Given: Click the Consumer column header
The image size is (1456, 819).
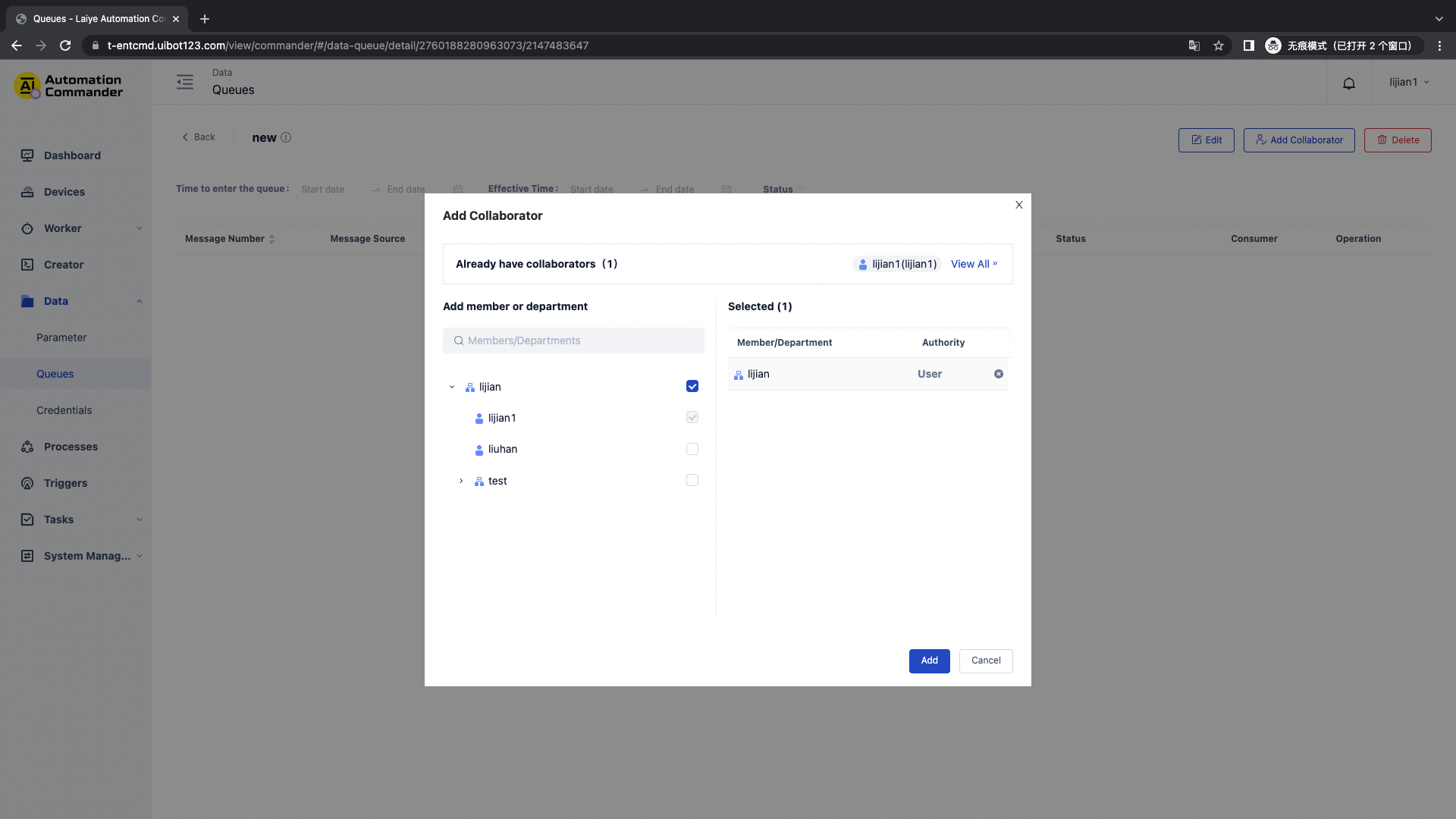Looking at the screenshot, I should (1254, 239).
